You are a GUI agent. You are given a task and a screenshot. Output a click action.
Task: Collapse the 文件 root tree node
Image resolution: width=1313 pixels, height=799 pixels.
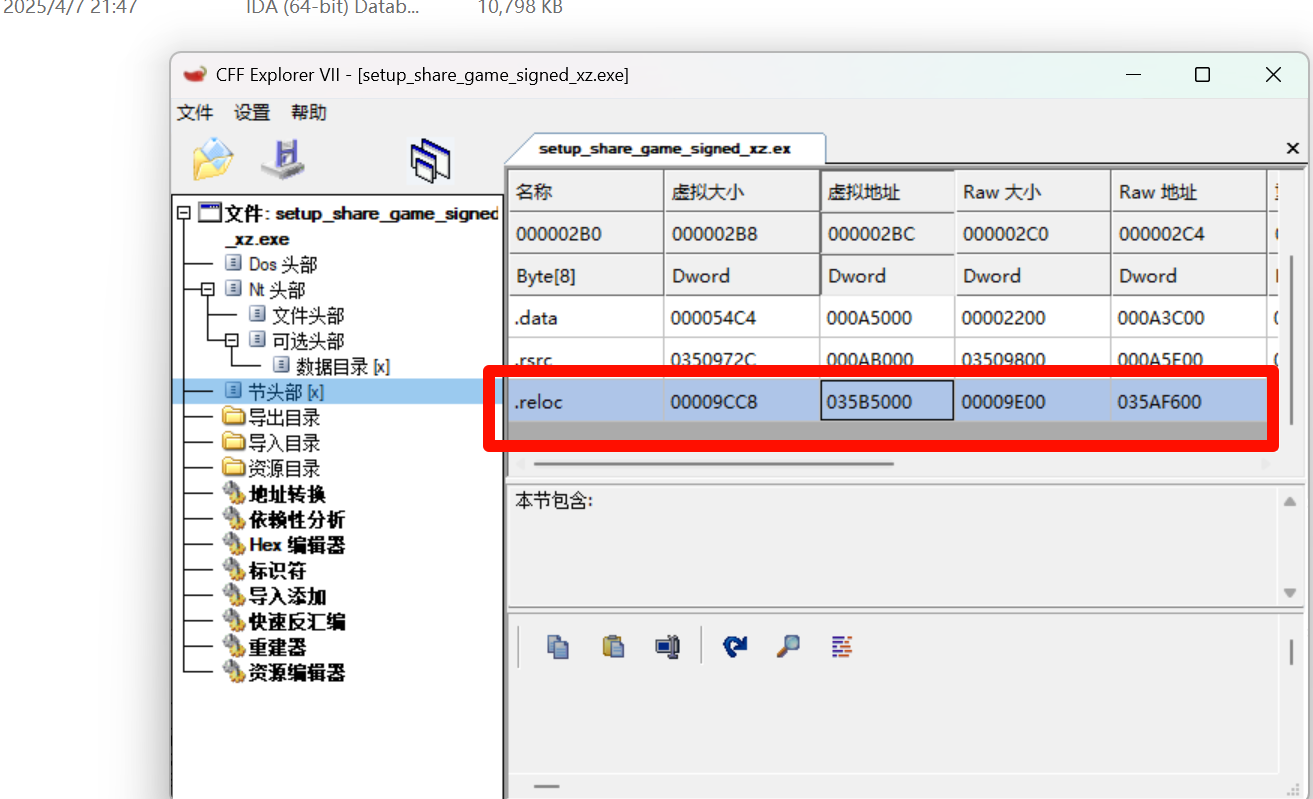pos(182,213)
